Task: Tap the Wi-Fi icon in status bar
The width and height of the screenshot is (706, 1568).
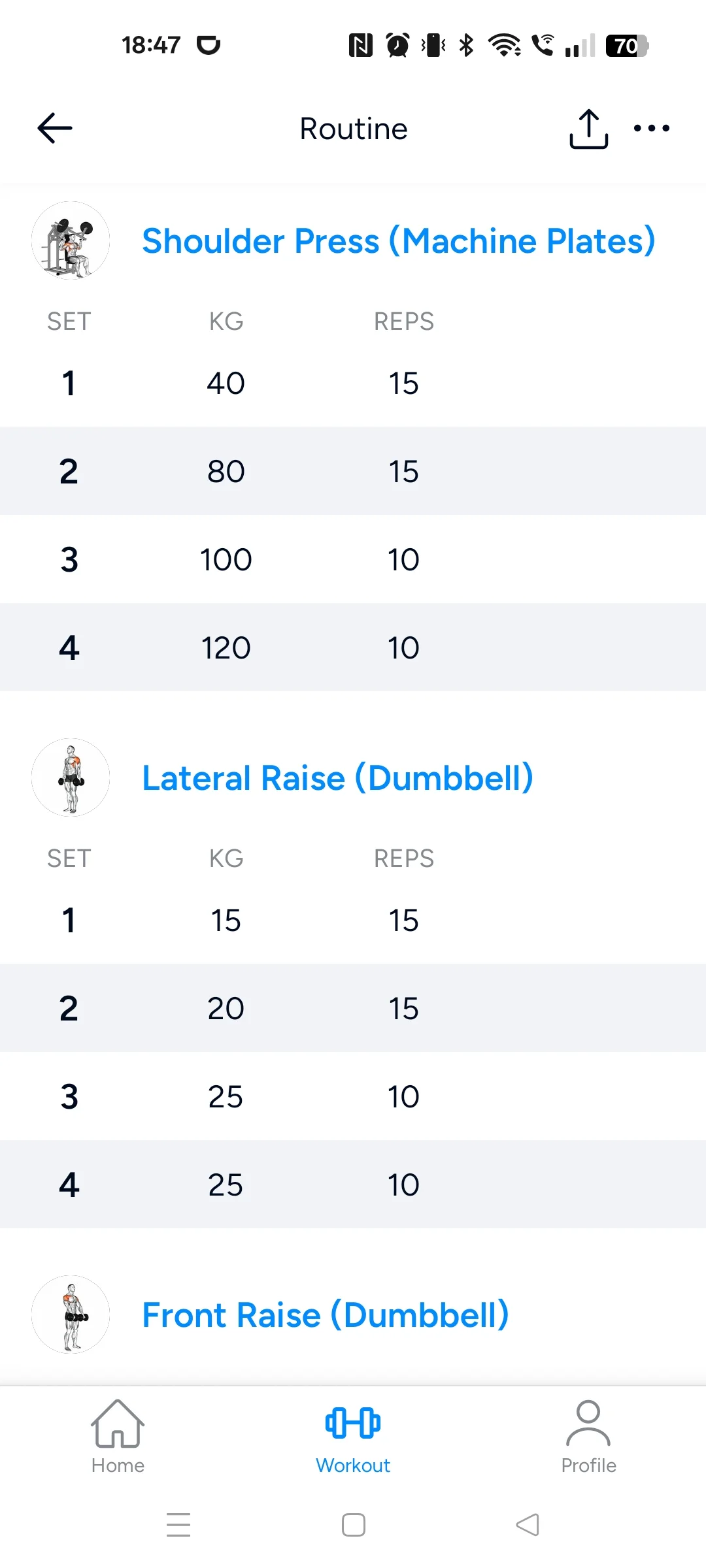Action: coord(504,45)
